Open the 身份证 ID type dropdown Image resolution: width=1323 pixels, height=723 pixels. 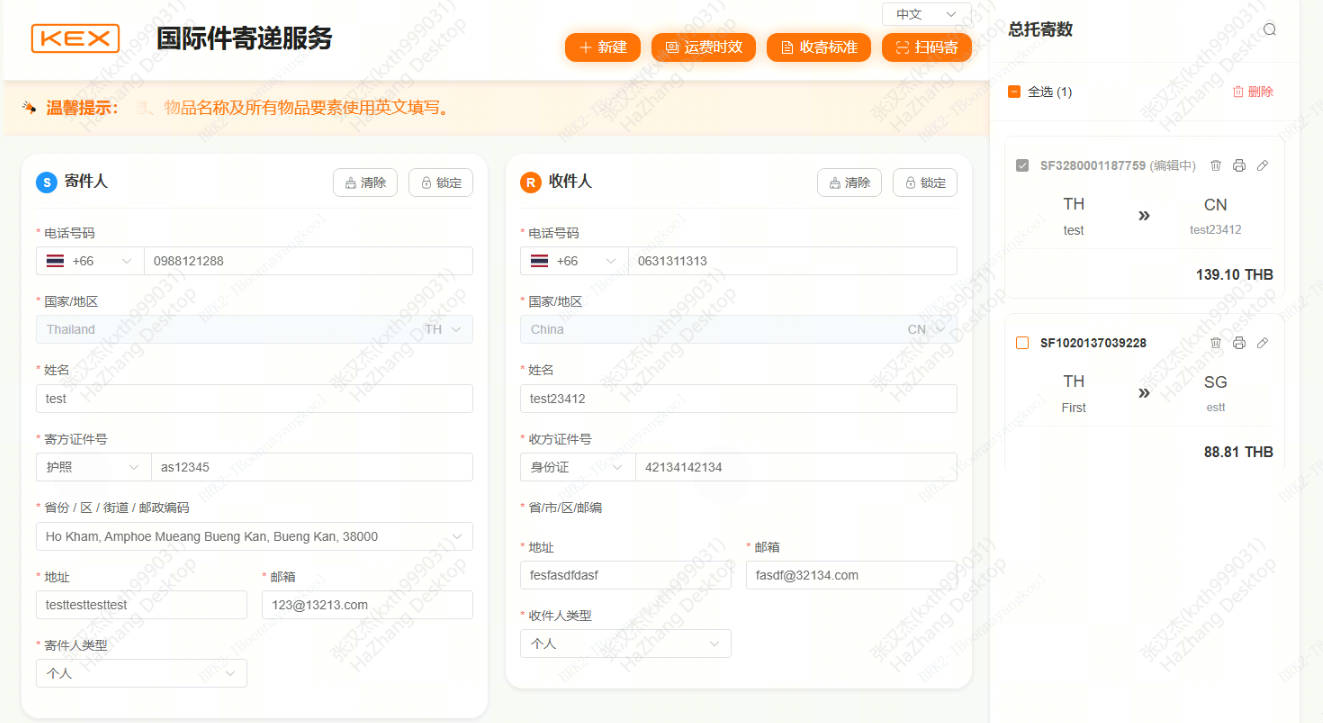click(x=577, y=467)
